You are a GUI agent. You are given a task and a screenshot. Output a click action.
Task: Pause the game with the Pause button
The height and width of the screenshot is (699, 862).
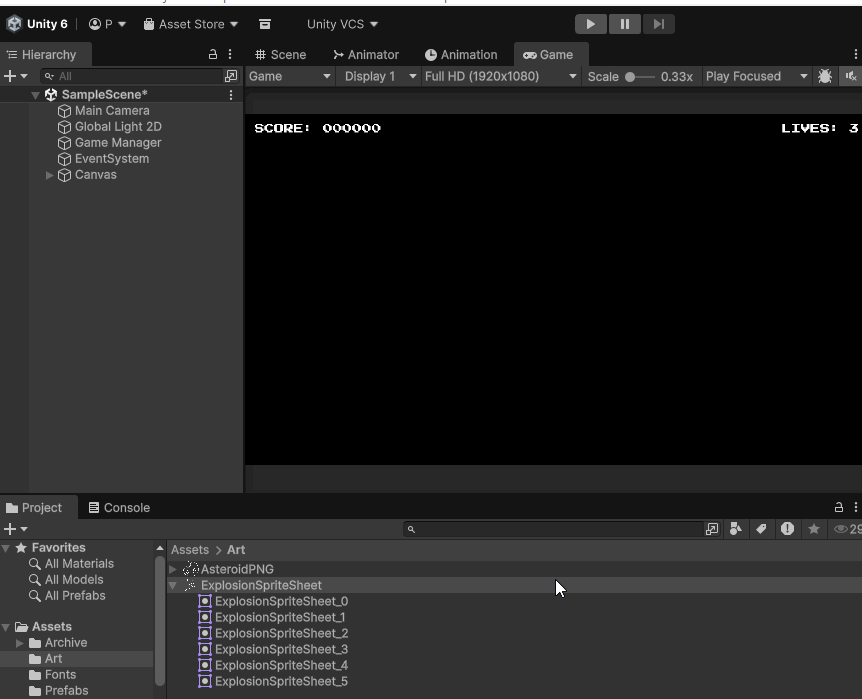coord(625,24)
